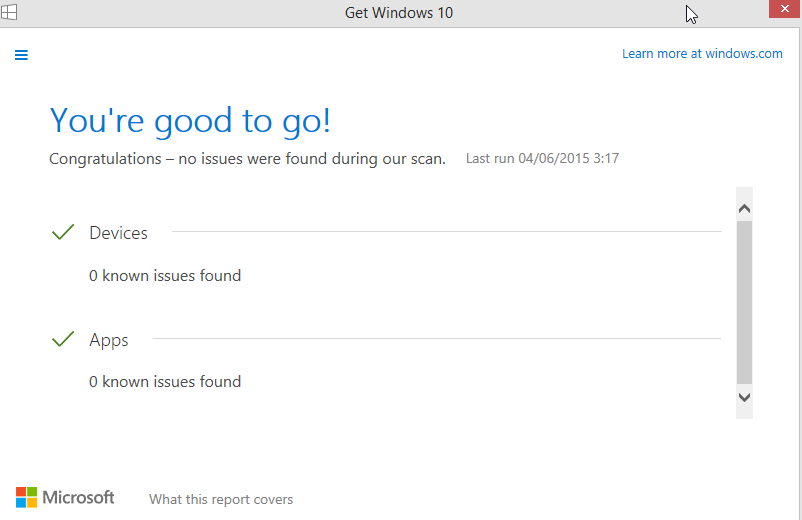802x520 pixels.
Task: Open Learn more at windows.com link
Action: (x=702, y=54)
